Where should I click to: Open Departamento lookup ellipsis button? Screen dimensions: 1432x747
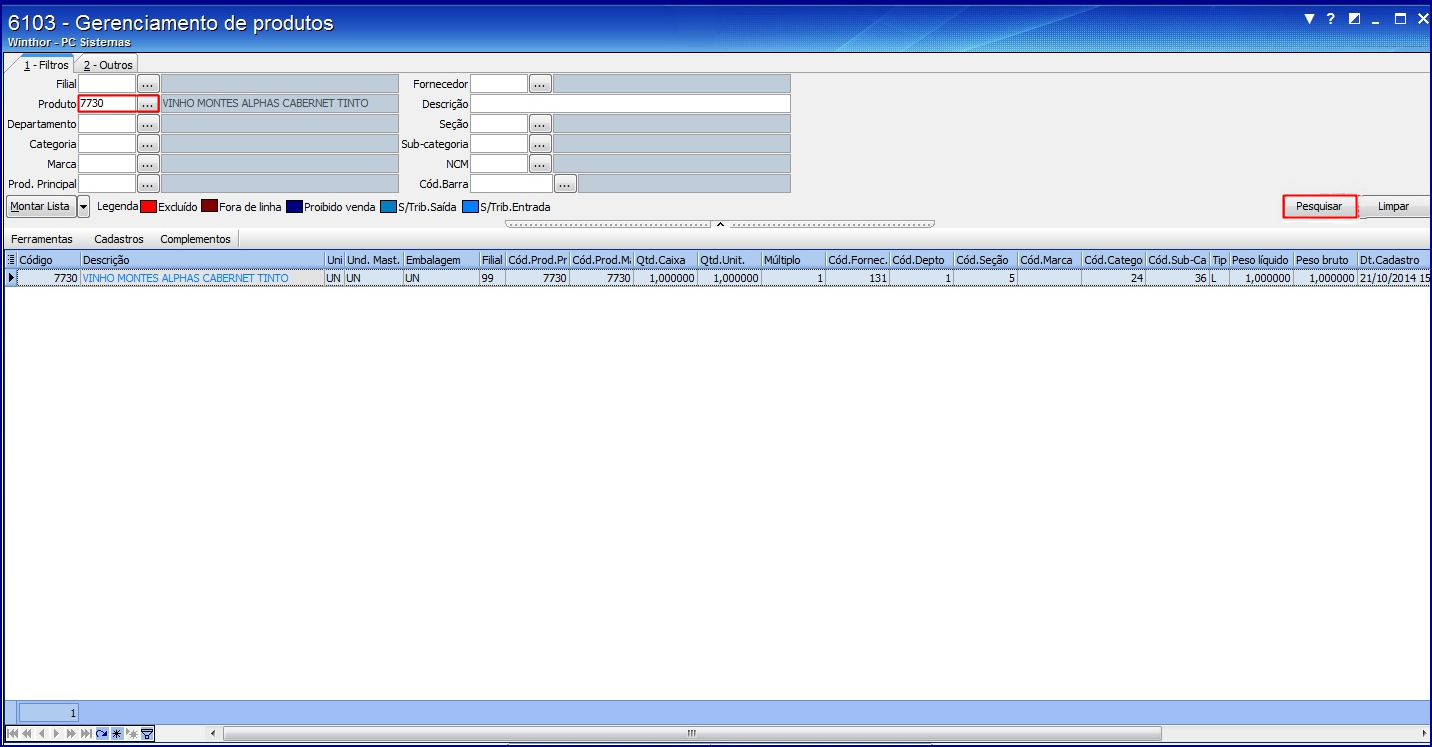click(148, 124)
